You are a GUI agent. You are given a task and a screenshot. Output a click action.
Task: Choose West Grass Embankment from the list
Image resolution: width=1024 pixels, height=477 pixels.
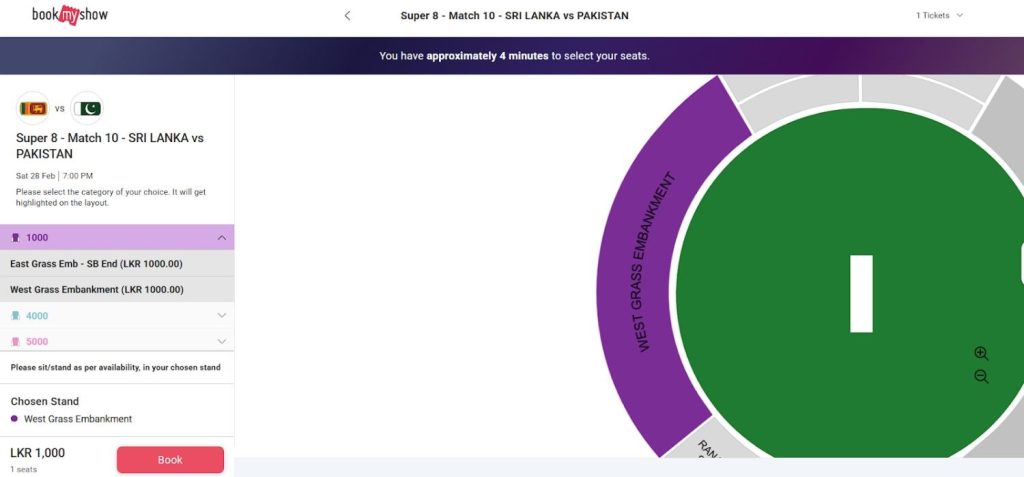click(96, 290)
